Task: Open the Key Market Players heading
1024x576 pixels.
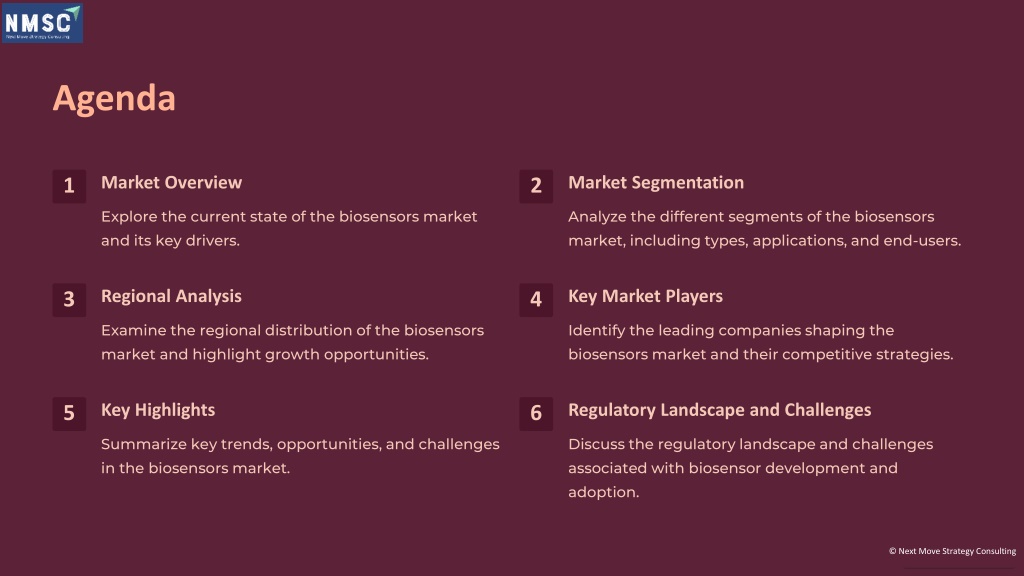Action: (645, 296)
